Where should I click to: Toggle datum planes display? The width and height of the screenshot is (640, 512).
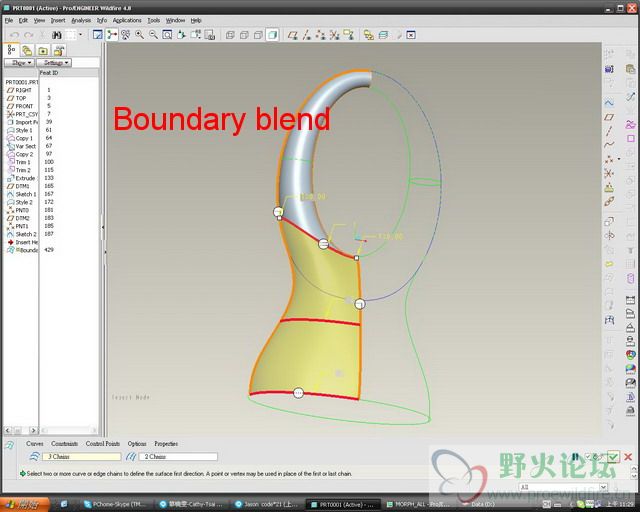point(293,35)
